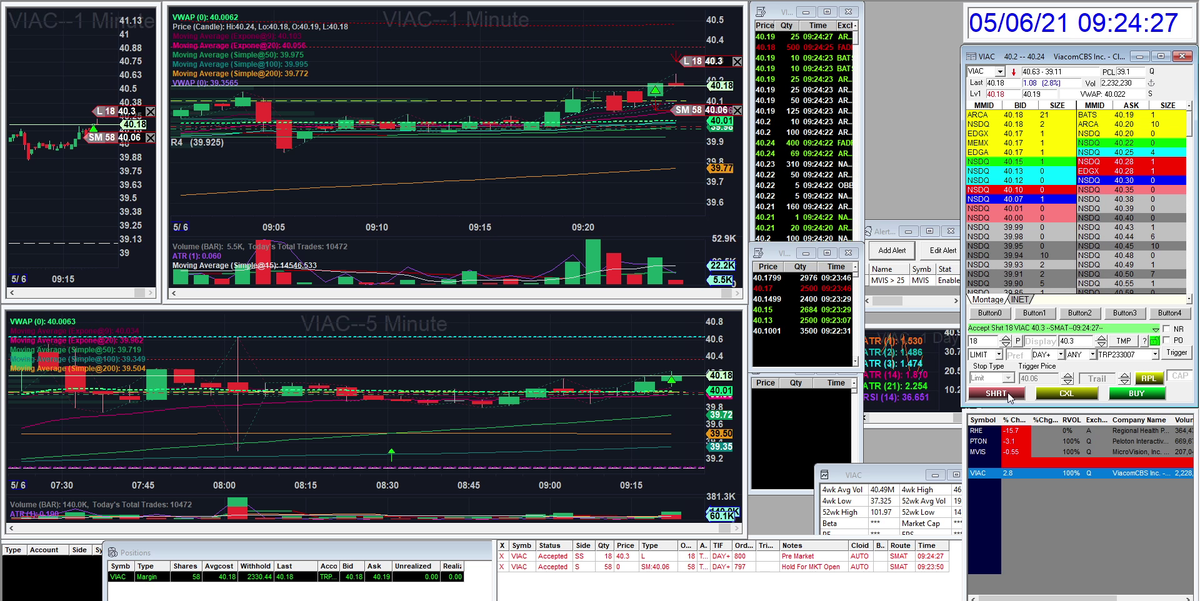The width and height of the screenshot is (1200, 601).
Task: Select the Montage tab
Action: pyautogui.click(x=988, y=300)
